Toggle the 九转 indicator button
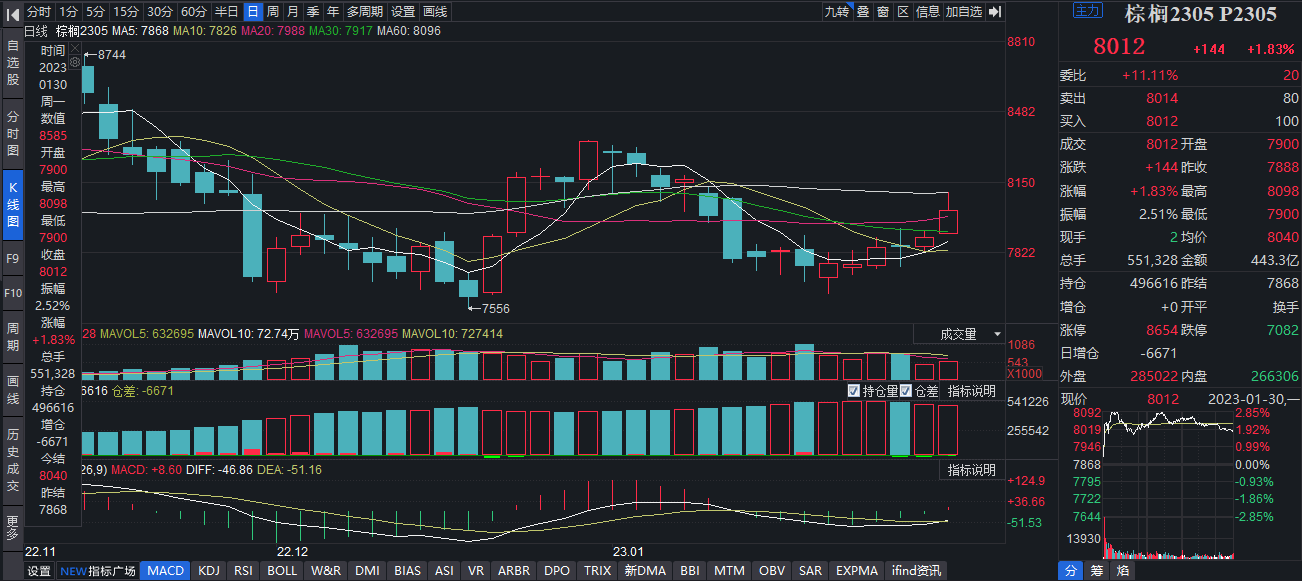Image resolution: width=1302 pixels, height=581 pixels. tap(836, 12)
